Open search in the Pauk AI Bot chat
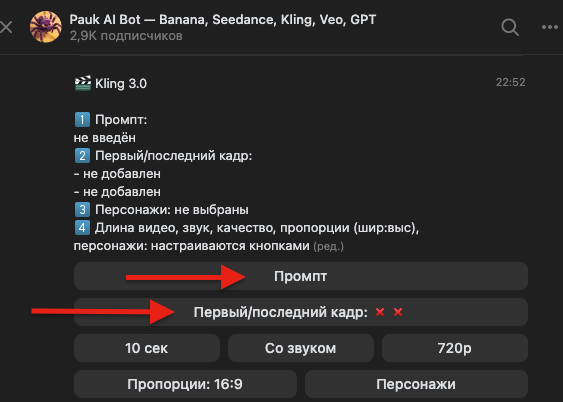 [x=510, y=27]
